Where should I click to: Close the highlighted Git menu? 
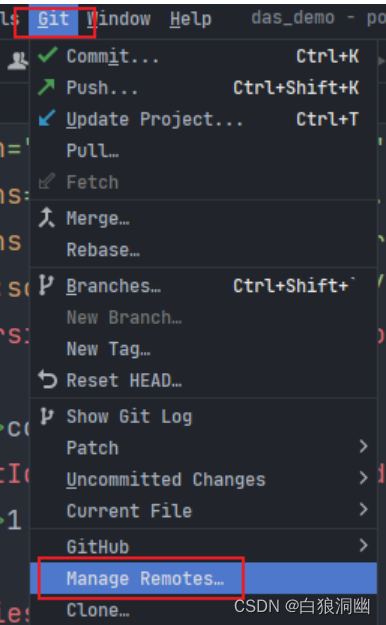point(53,19)
